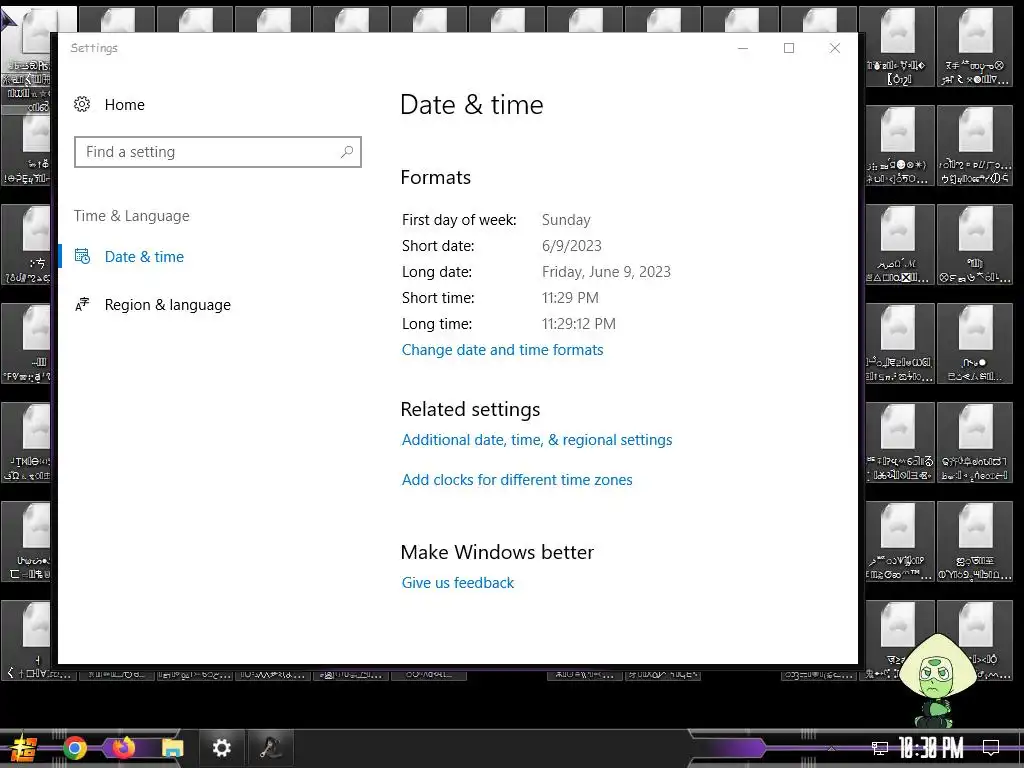The image size is (1024, 768).
Task: Minimize the Settings window
Action: [x=743, y=48]
